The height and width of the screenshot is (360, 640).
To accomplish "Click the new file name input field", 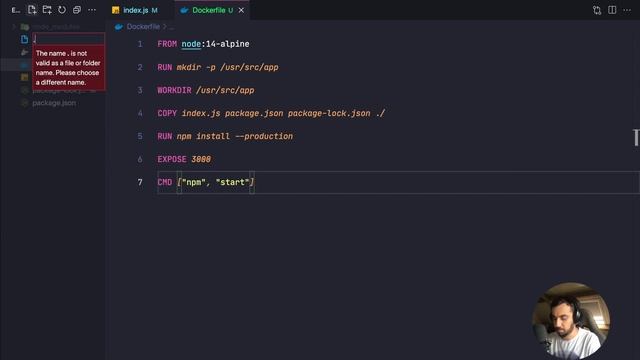I will pos(69,39).
